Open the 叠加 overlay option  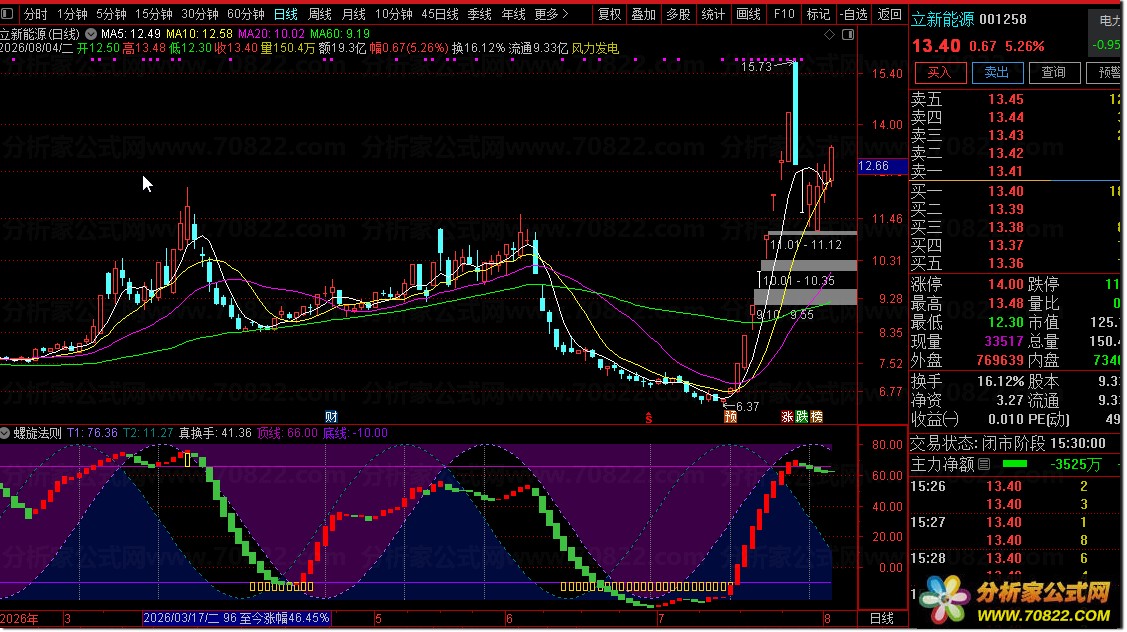tap(643, 14)
